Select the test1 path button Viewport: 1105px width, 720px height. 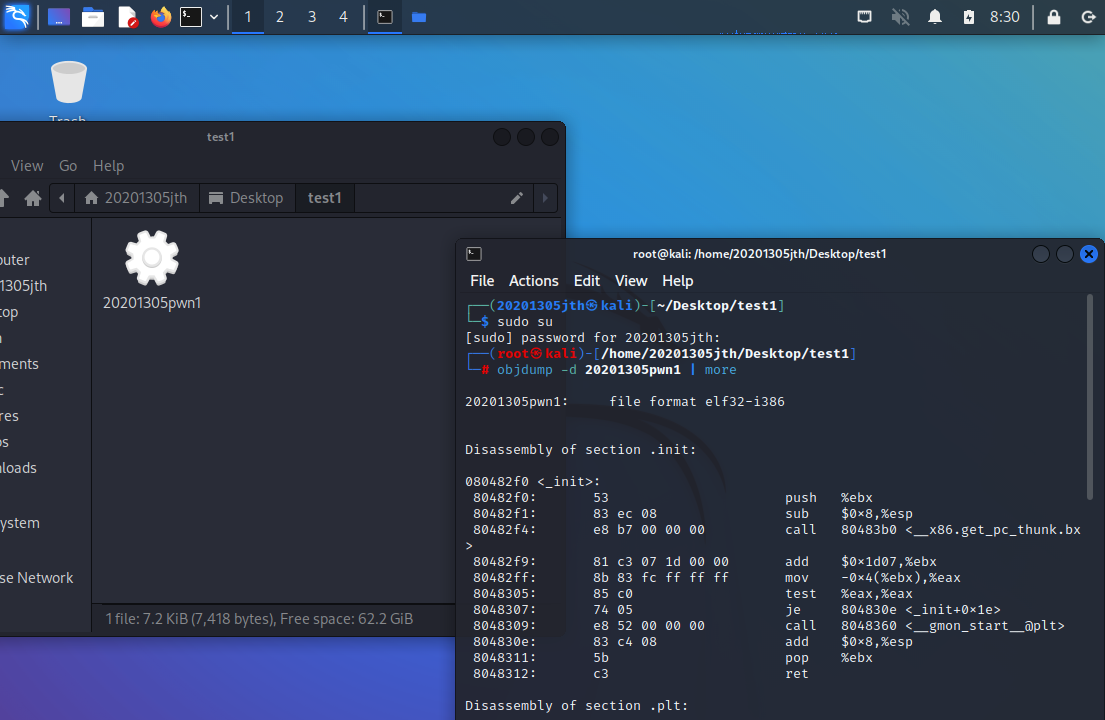[x=324, y=198]
